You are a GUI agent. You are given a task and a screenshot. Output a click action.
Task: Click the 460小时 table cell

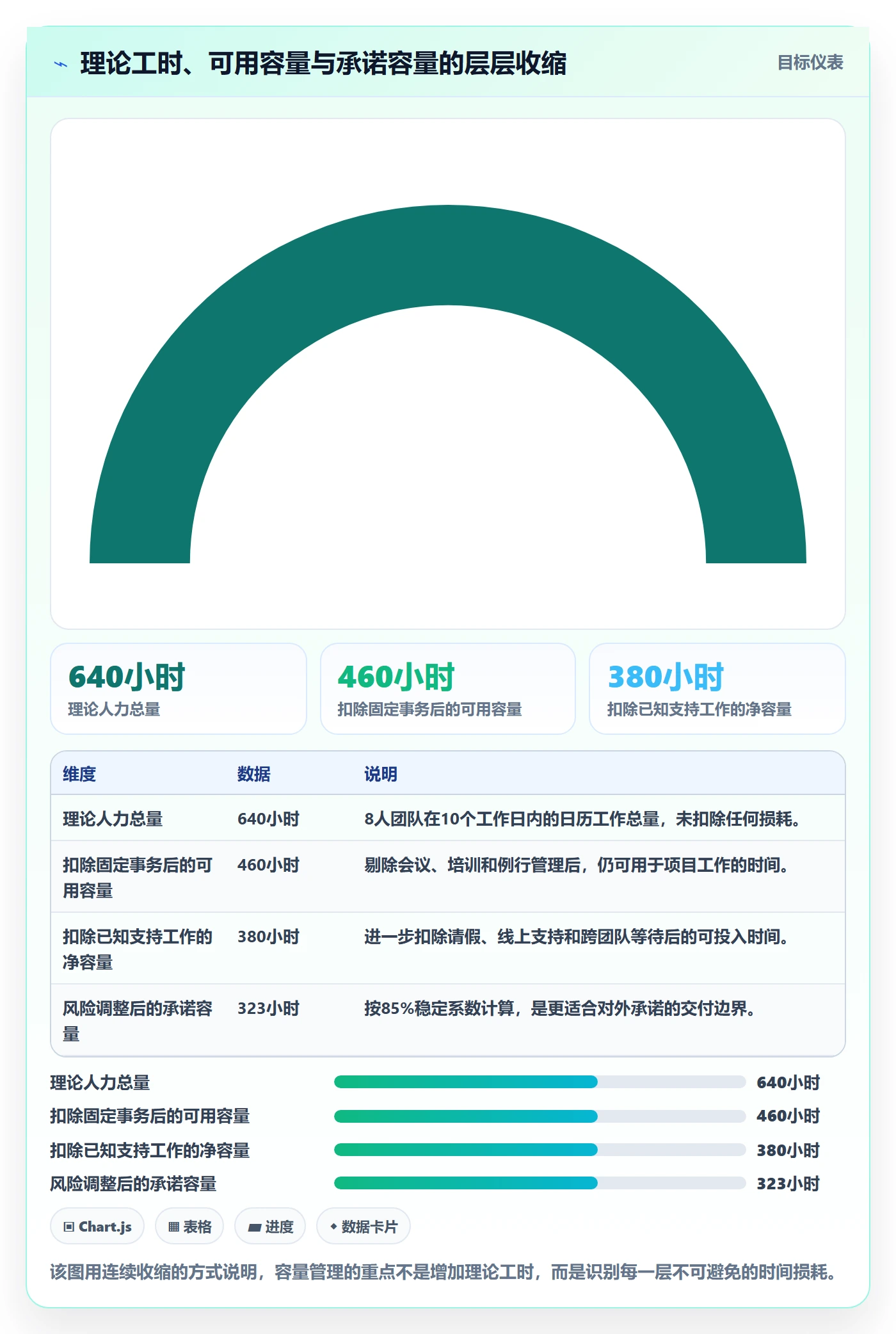click(268, 865)
